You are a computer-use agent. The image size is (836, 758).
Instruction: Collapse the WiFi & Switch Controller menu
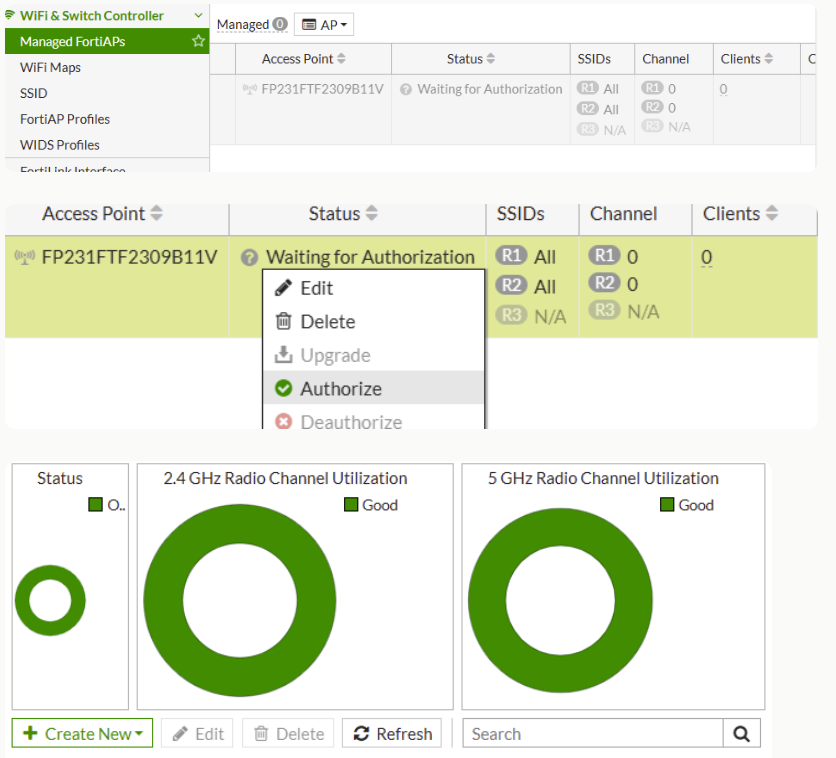tap(198, 16)
